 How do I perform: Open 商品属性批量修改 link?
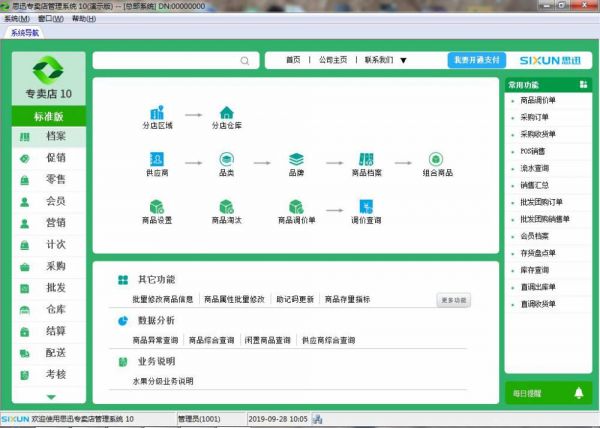234,299
